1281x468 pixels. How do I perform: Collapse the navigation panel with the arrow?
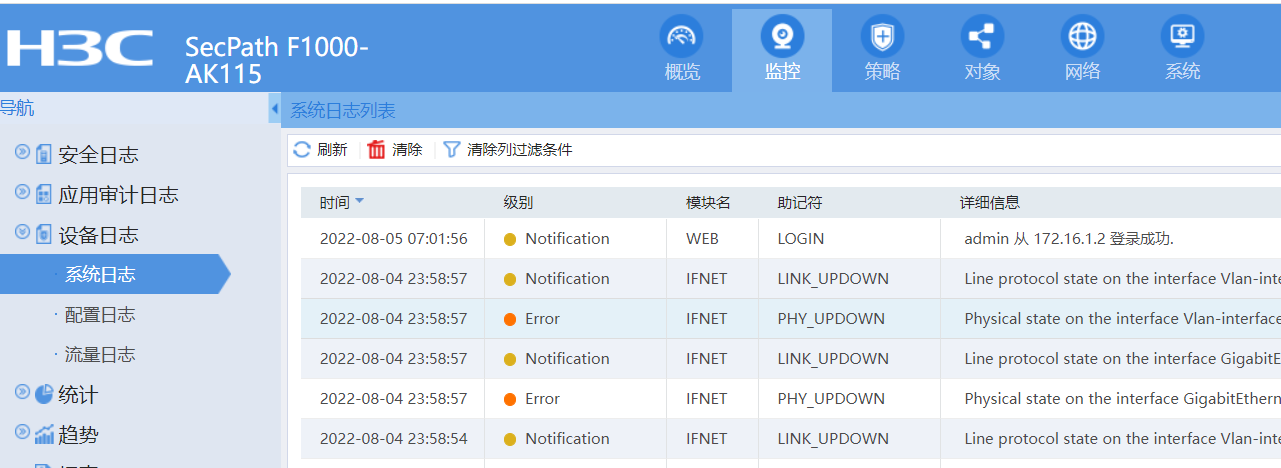pyautogui.click(x=275, y=108)
